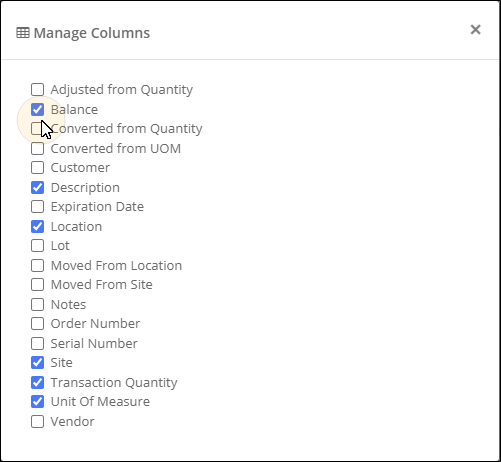Tick the Lot column checkbox

pos(37,246)
